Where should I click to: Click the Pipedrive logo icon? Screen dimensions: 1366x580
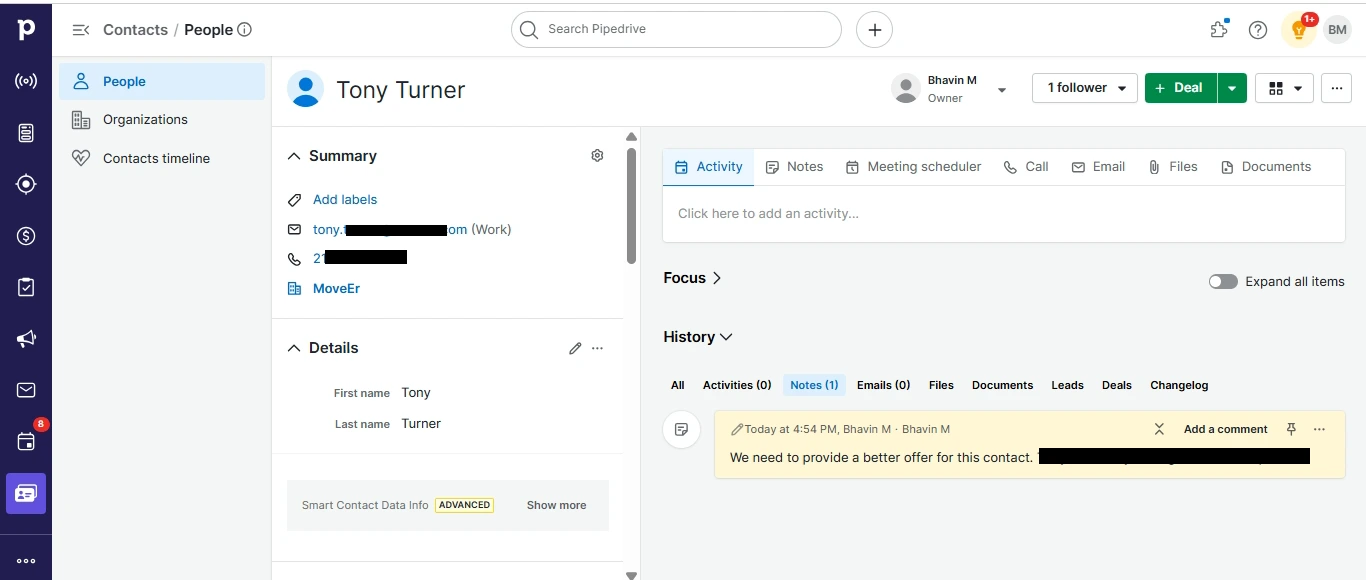point(26,30)
